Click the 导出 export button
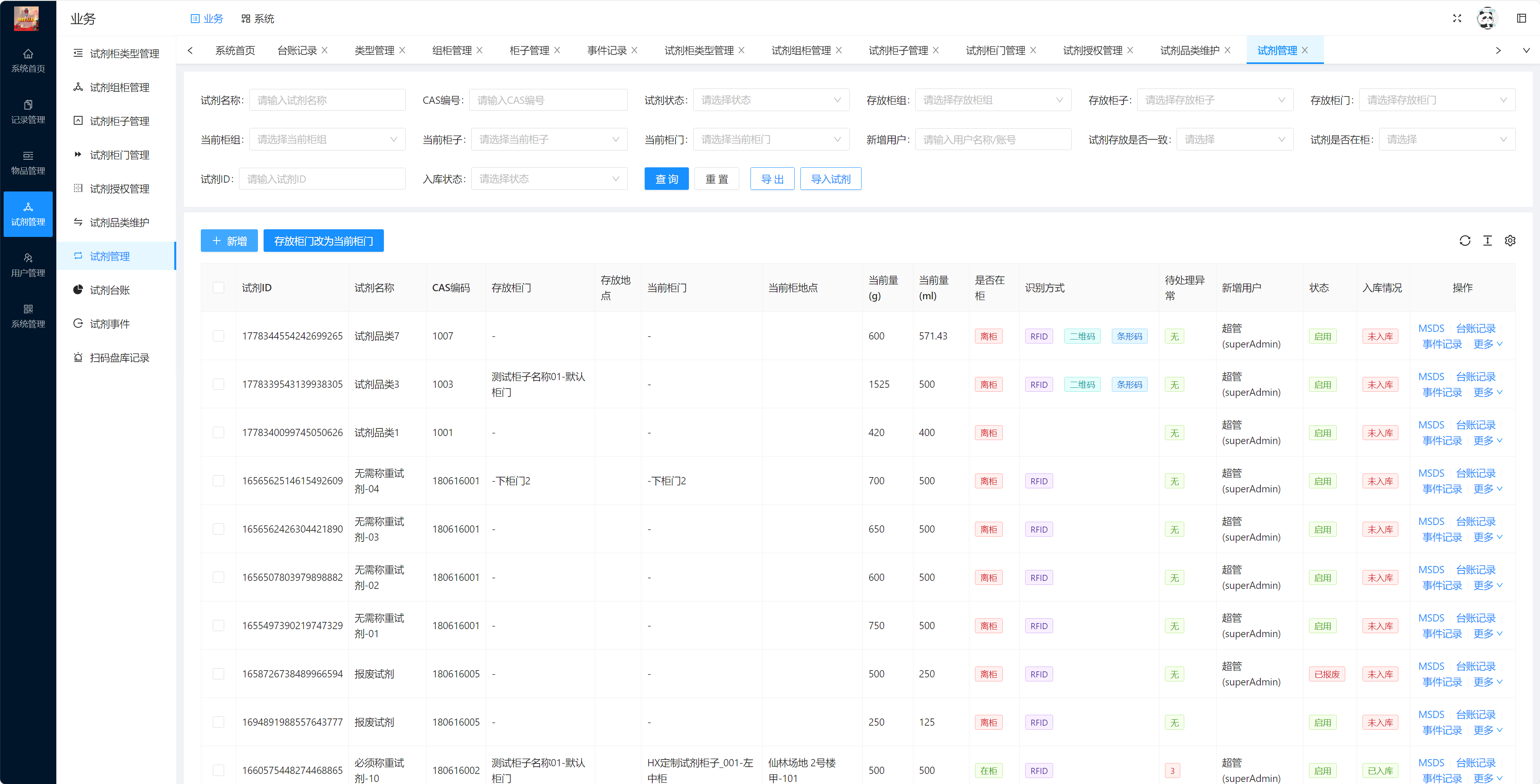The width and height of the screenshot is (1540, 784). point(772,179)
